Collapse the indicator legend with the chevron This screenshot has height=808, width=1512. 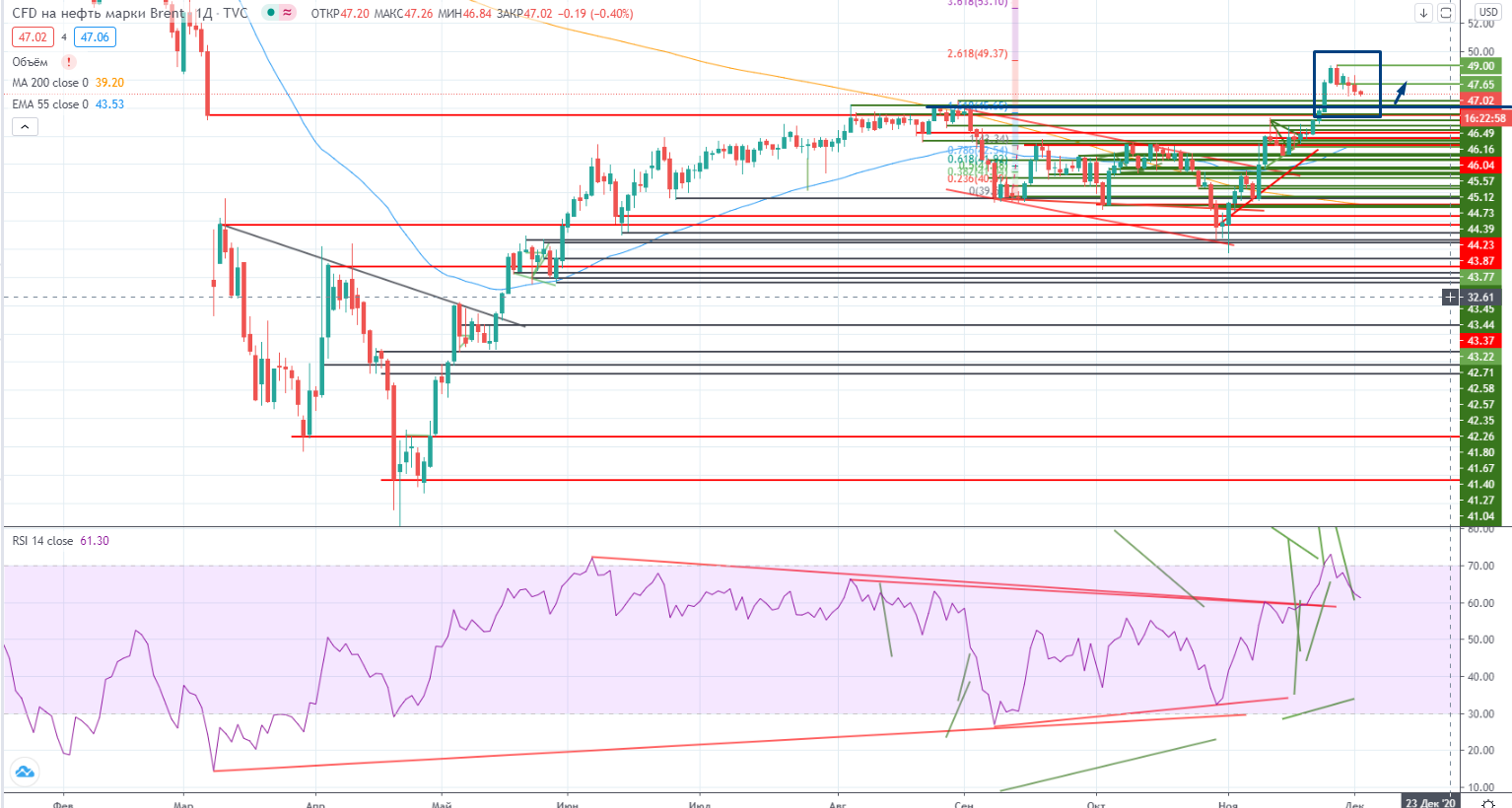pos(25,127)
